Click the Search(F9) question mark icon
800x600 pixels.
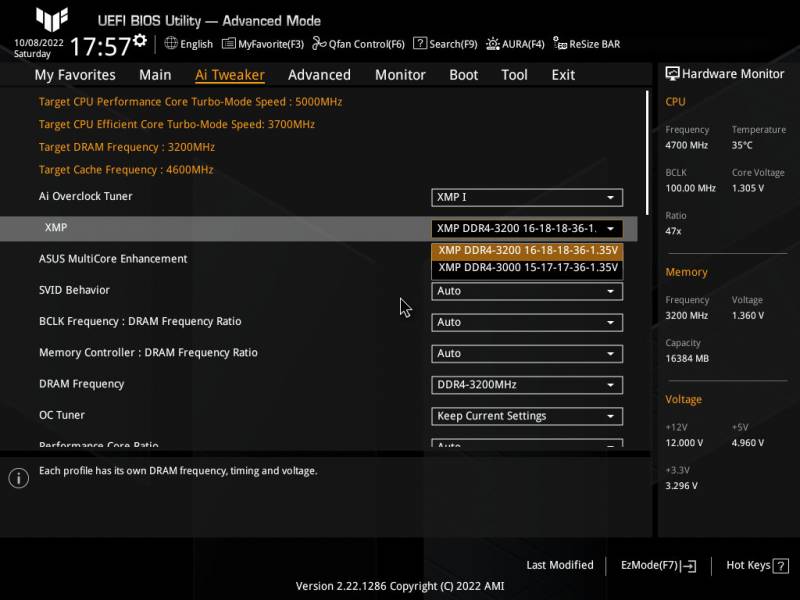(x=420, y=43)
